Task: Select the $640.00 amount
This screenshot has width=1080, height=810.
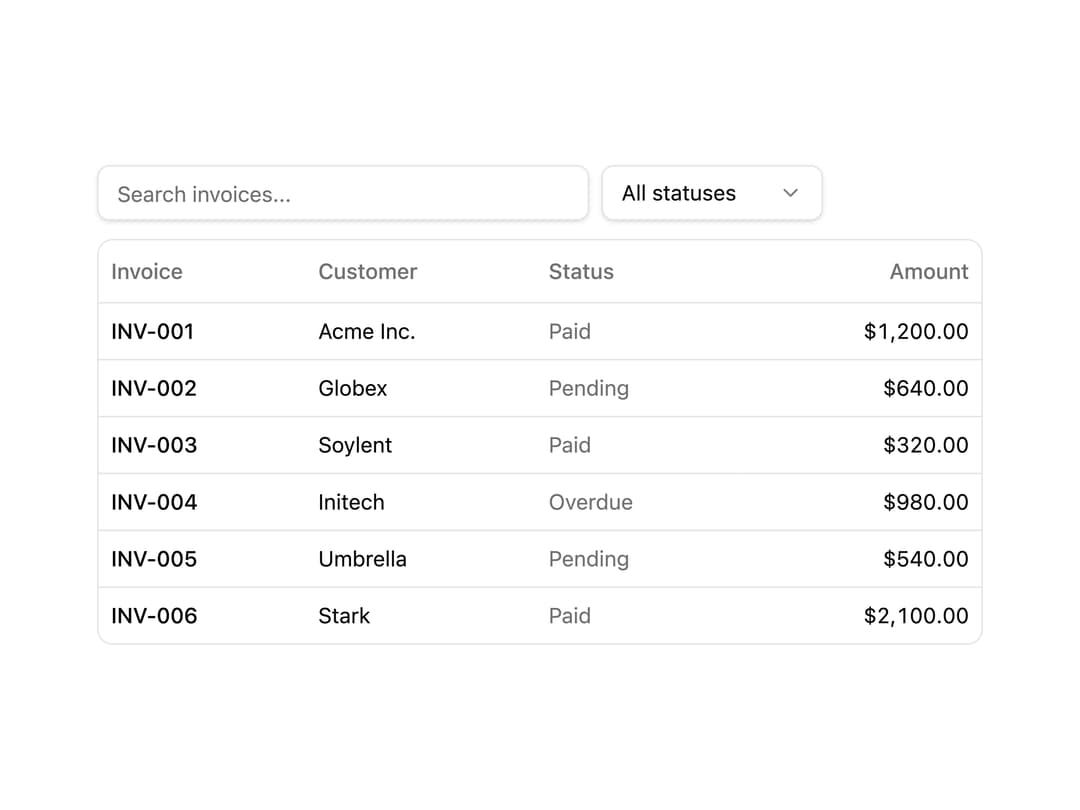Action: pos(926,388)
